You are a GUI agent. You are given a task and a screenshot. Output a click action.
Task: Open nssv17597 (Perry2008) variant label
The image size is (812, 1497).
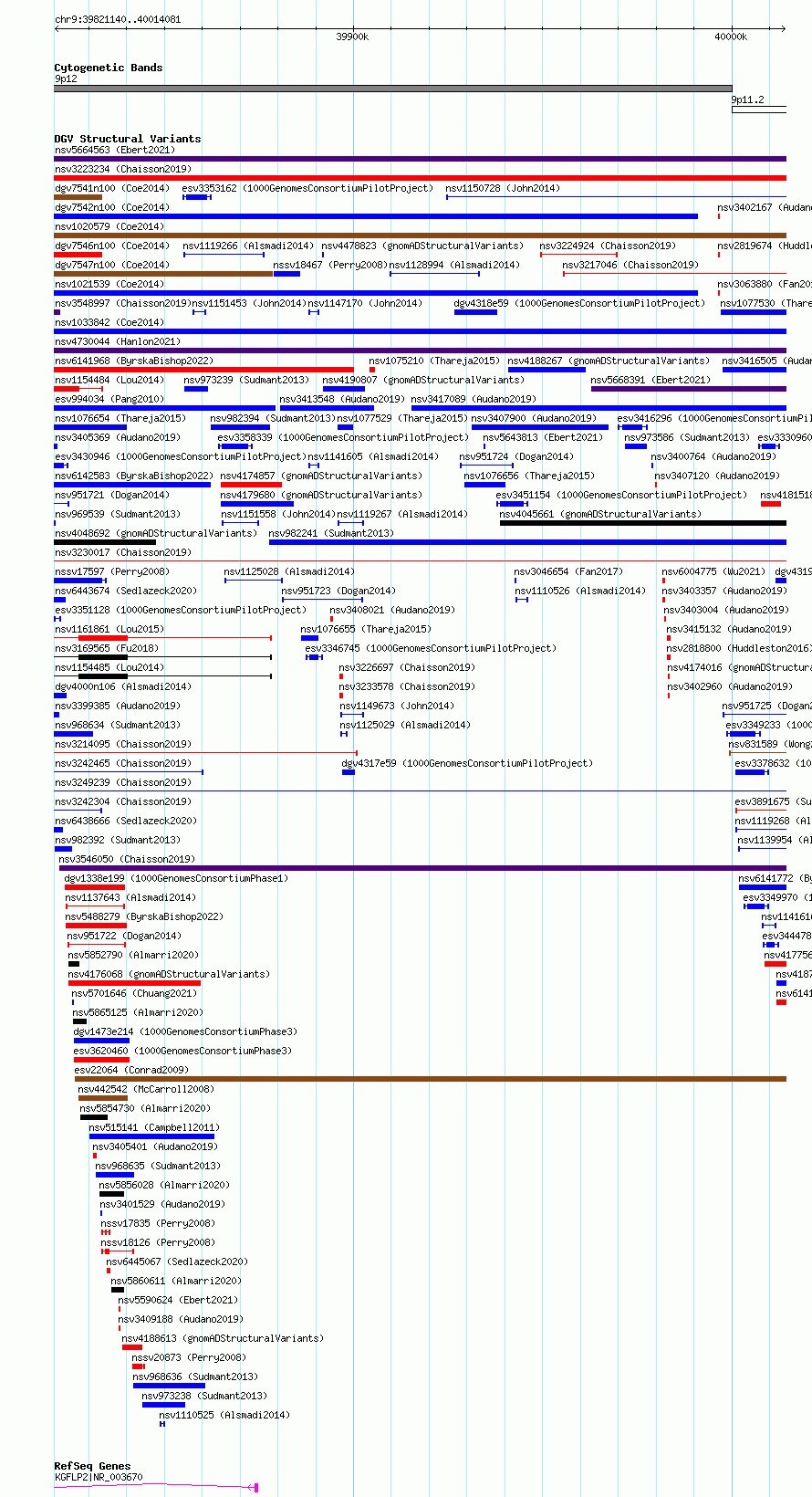[112, 571]
